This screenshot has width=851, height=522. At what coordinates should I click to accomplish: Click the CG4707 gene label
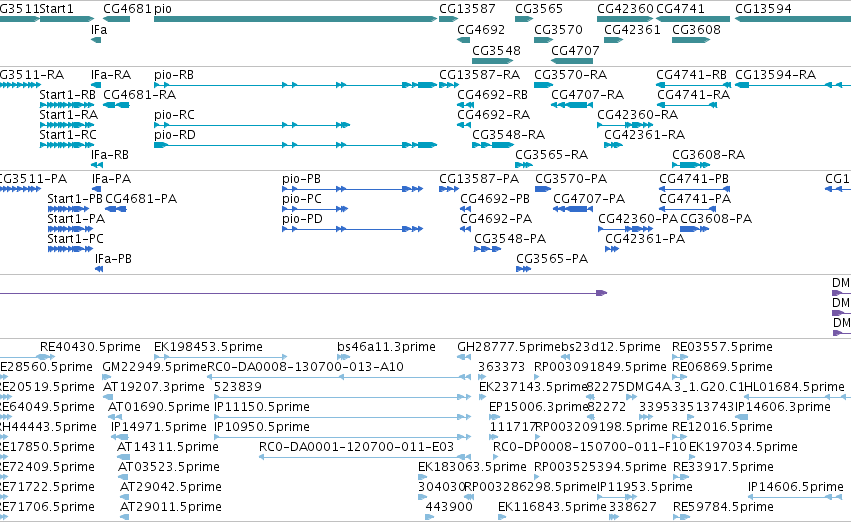pos(575,50)
